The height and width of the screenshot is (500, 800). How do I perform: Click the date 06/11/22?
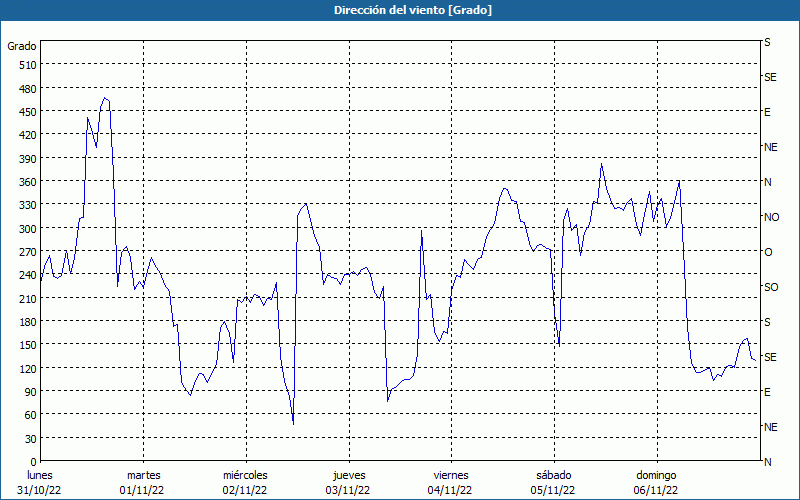point(656,490)
